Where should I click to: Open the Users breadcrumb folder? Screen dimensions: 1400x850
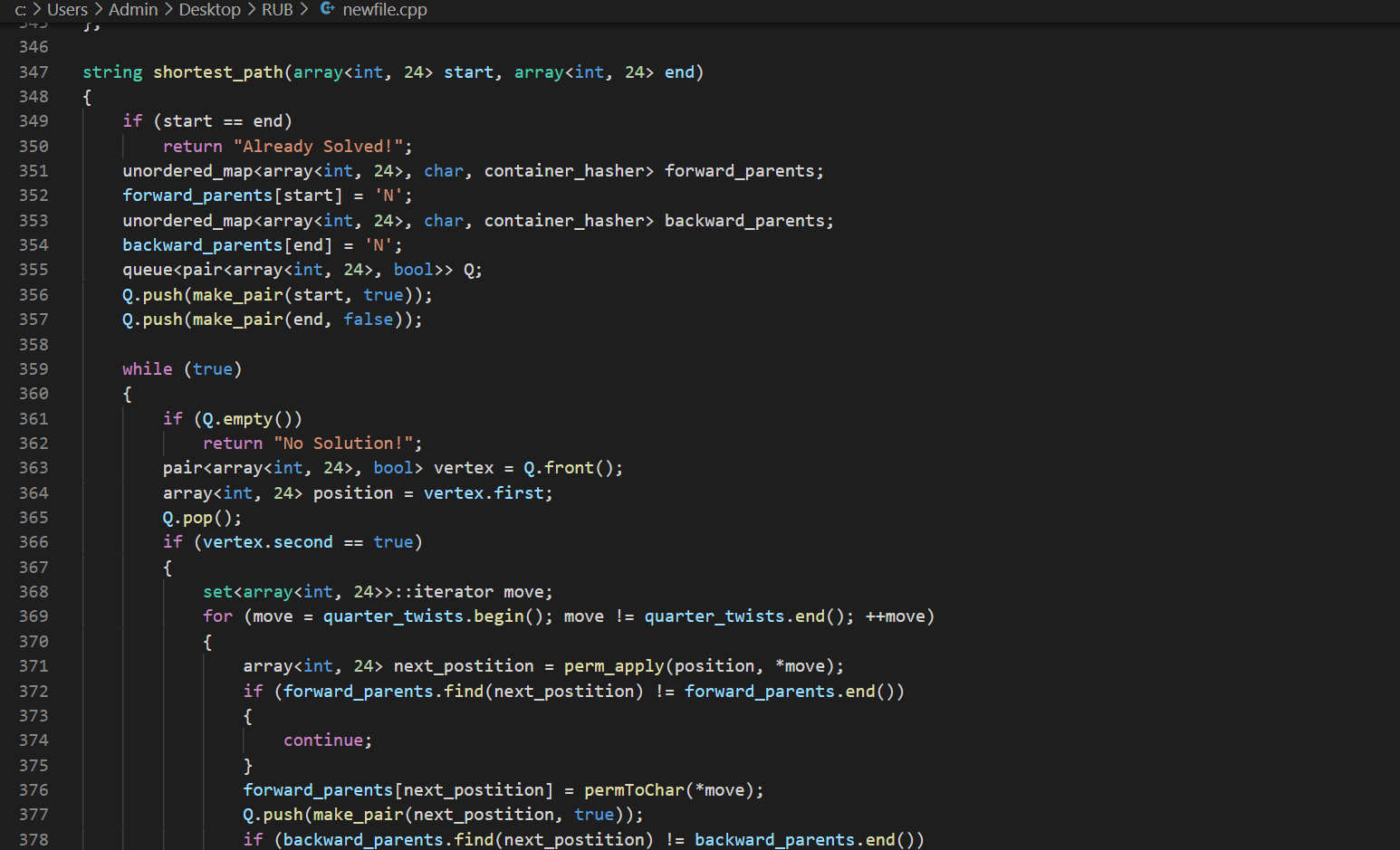click(x=67, y=10)
